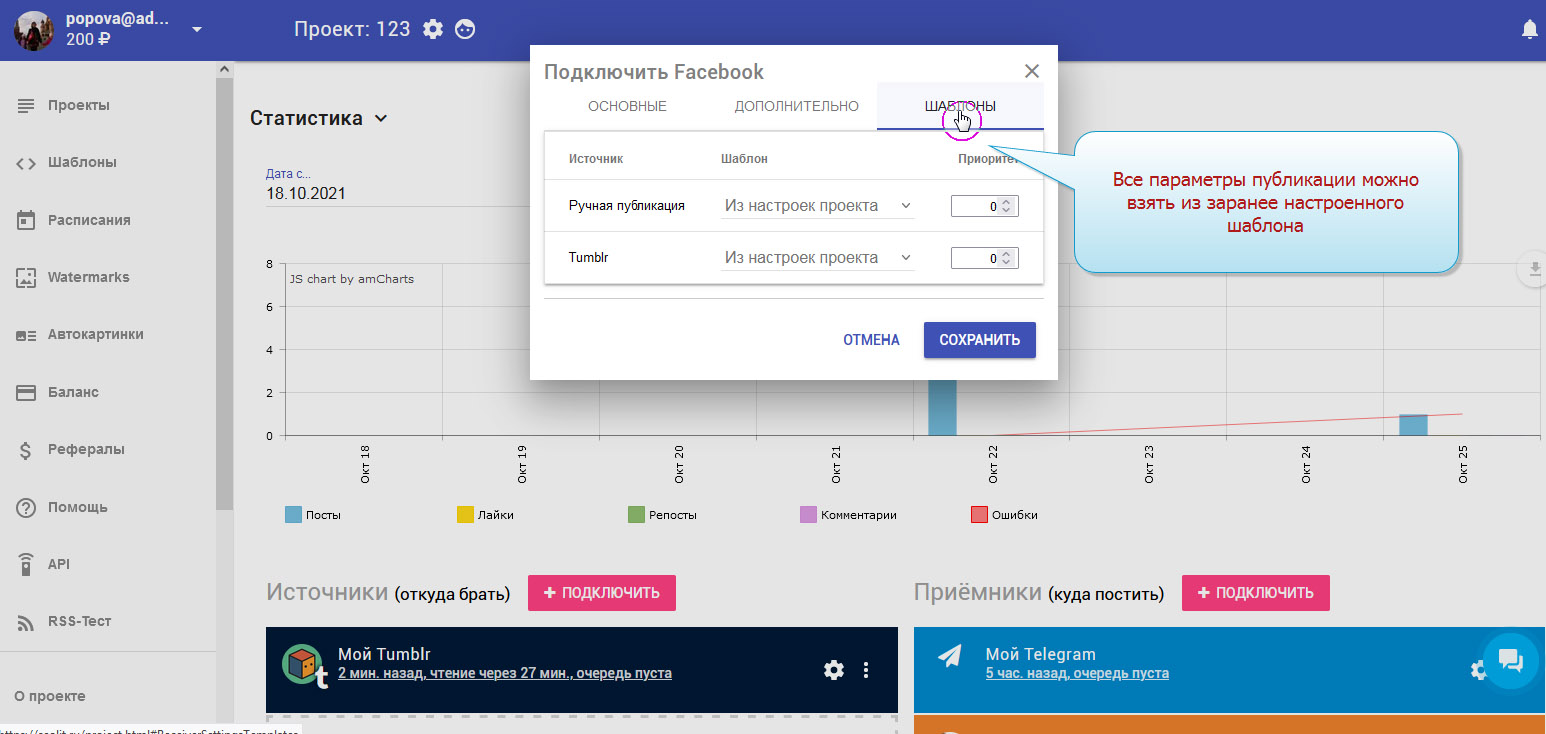Open the live chat bubble
Viewport: 1546px width, 734px height.
tap(1510, 660)
